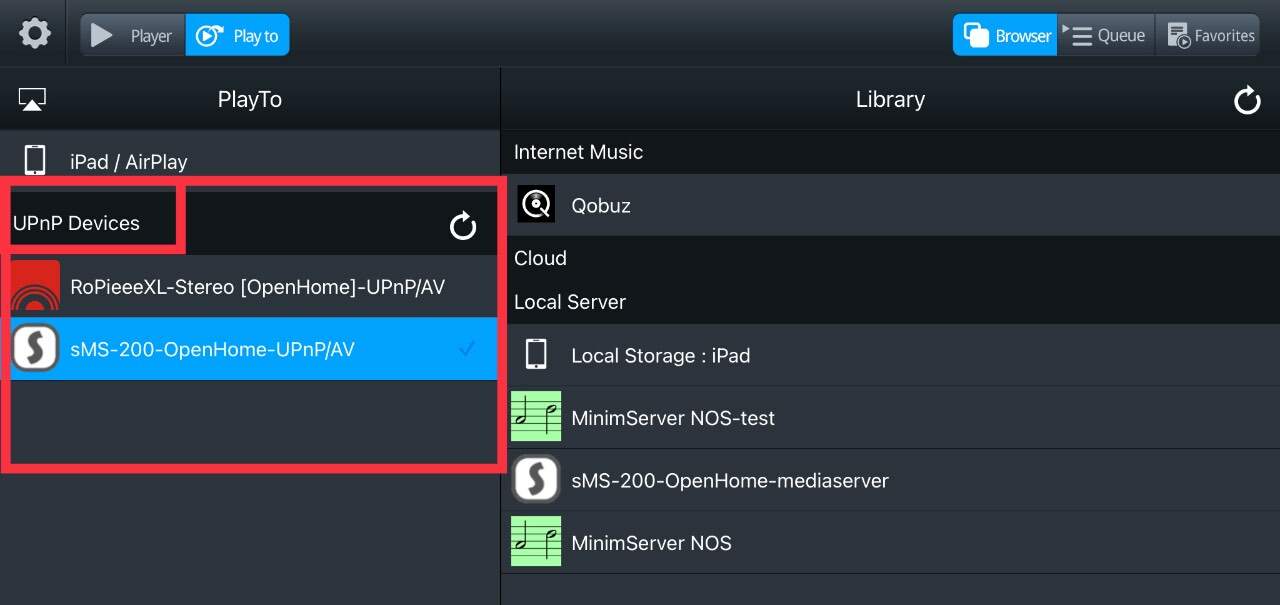1280x605 pixels.
Task: Open sMS-200-OpenHome-mediaserver
Action: pos(890,481)
